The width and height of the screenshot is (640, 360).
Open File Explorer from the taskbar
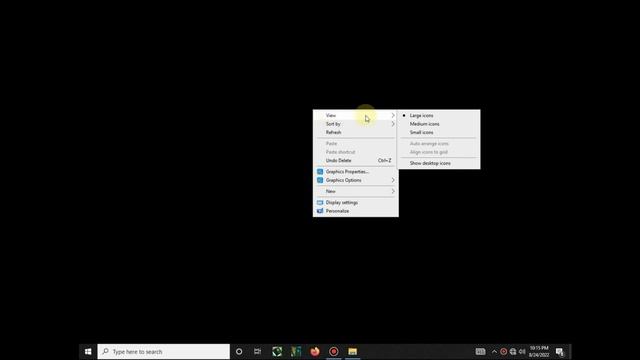352,351
